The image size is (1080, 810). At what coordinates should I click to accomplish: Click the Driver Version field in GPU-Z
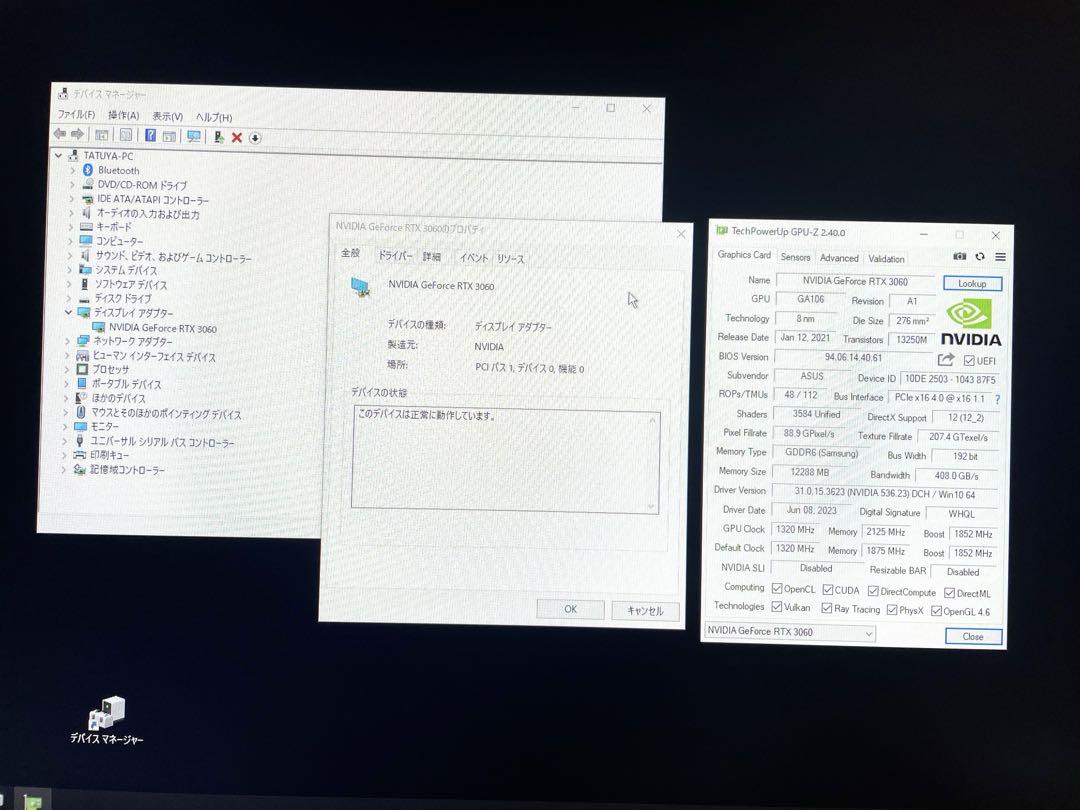(x=884, y=493)
